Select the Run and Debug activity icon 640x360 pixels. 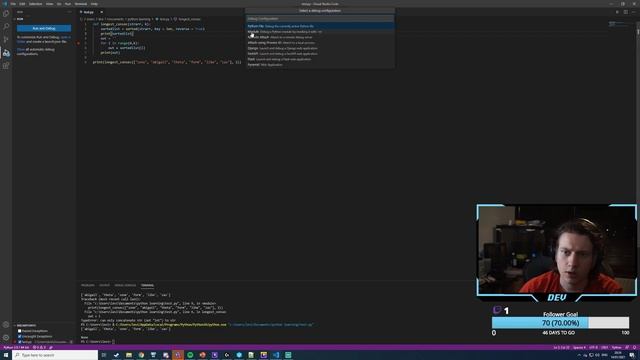[x=6, y=53]
